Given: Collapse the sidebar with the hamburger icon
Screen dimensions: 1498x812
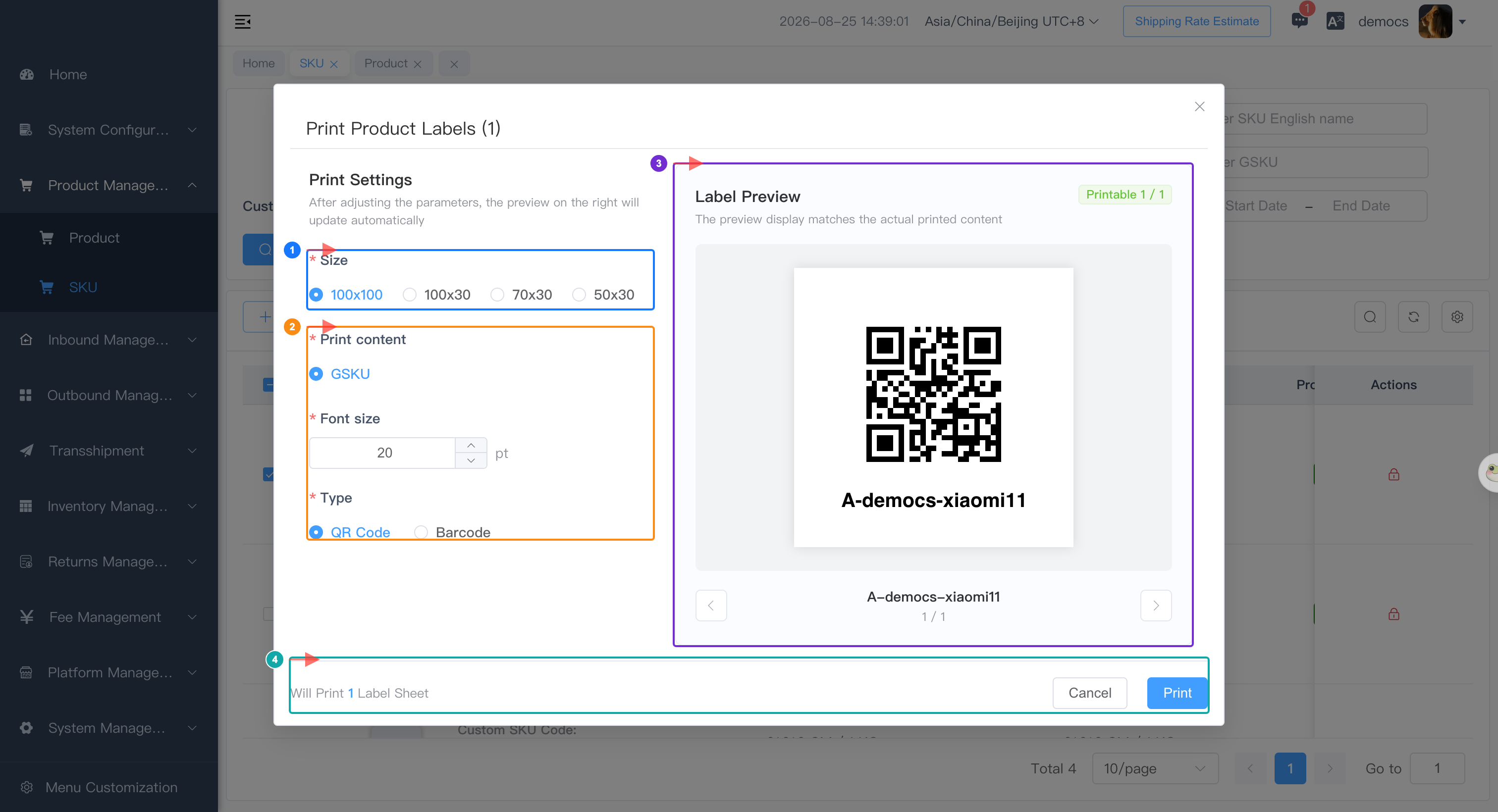Looking at the screenshot, I should [243, 21].
